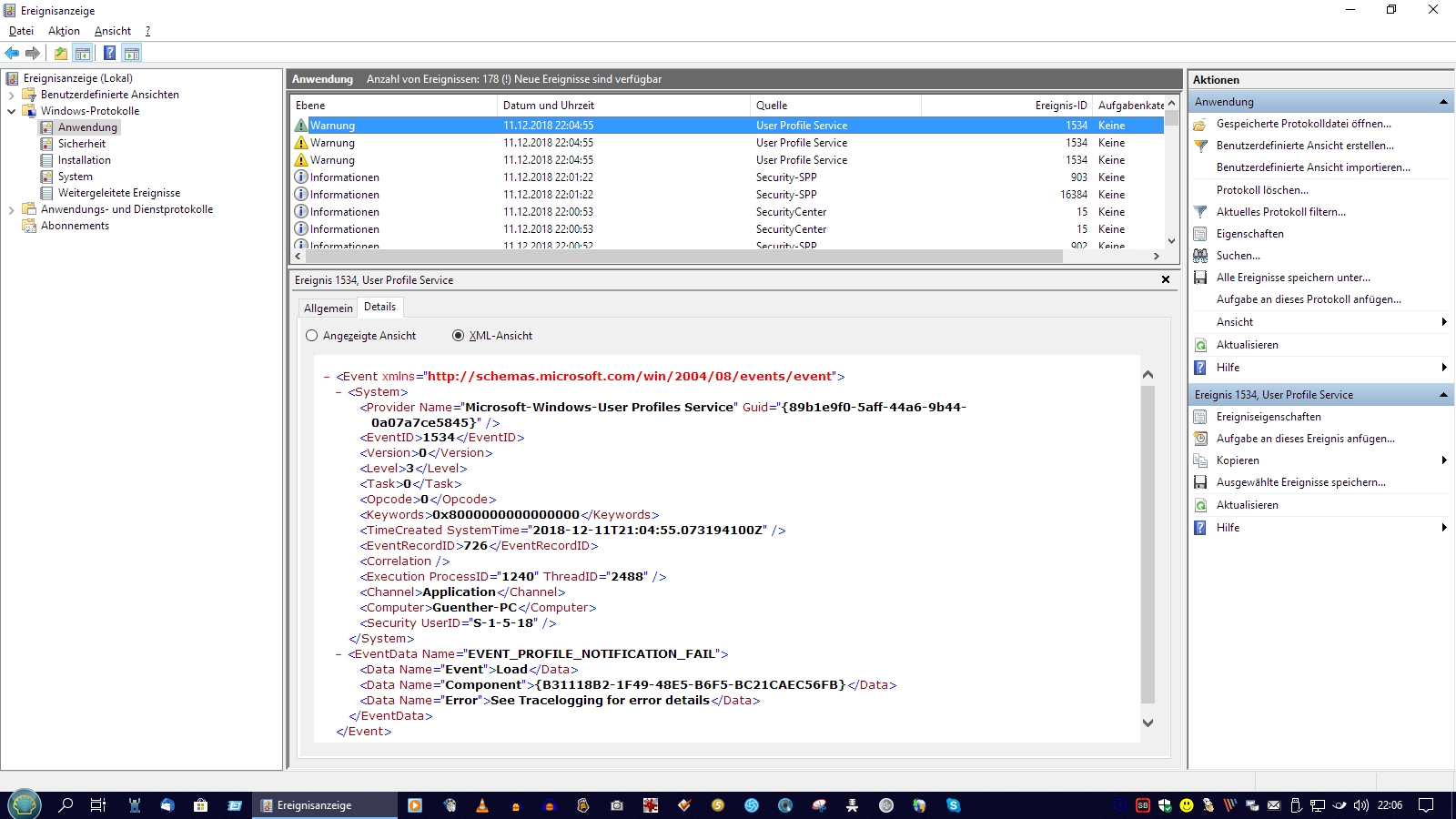This screenshot has width=1456, height=819.
Task: Click Ausgewählte Ereignisse speichern disk icon
Action: pyautogui.click(x=1200, y=482)
